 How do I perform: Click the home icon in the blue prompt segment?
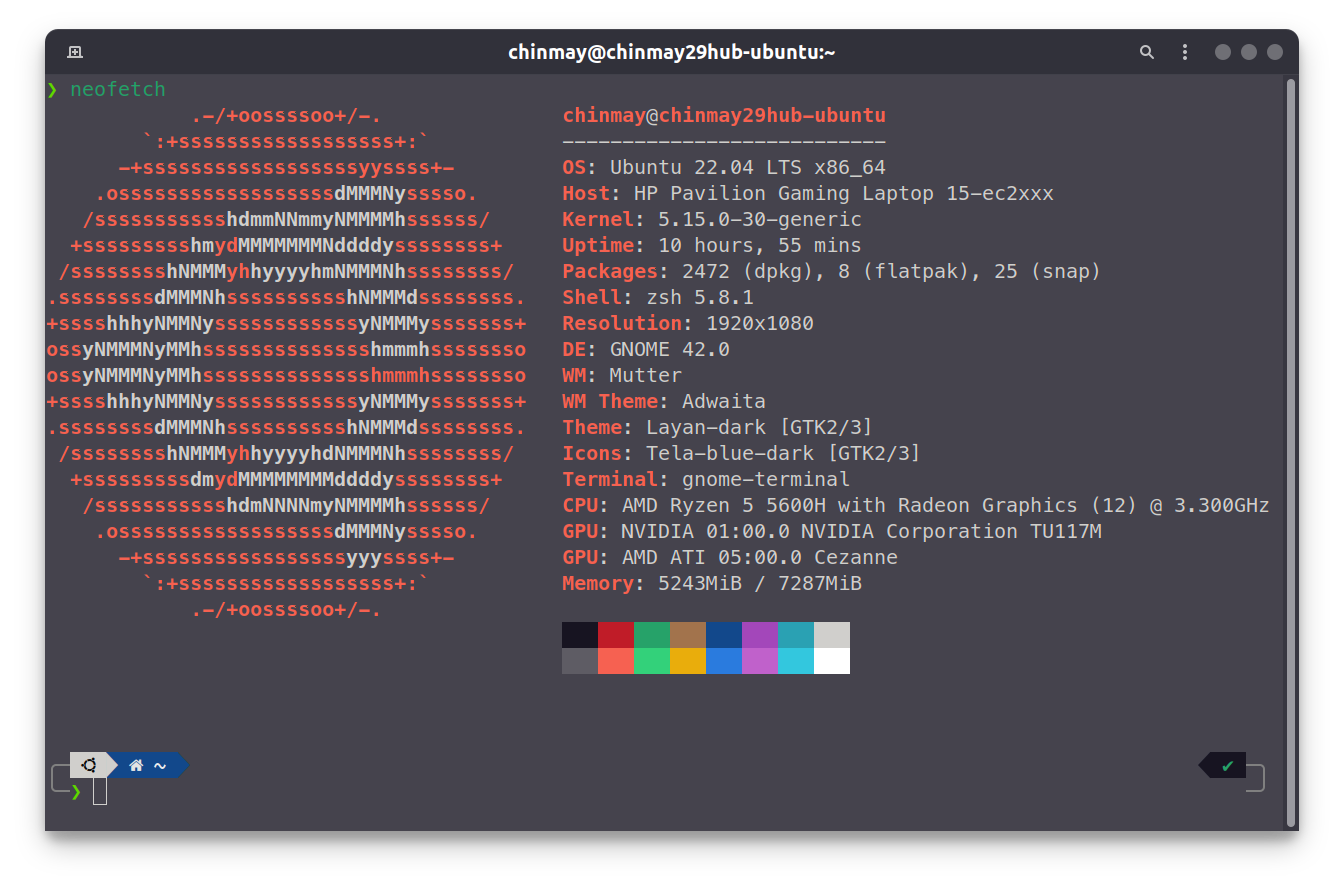tap(136, 765)
